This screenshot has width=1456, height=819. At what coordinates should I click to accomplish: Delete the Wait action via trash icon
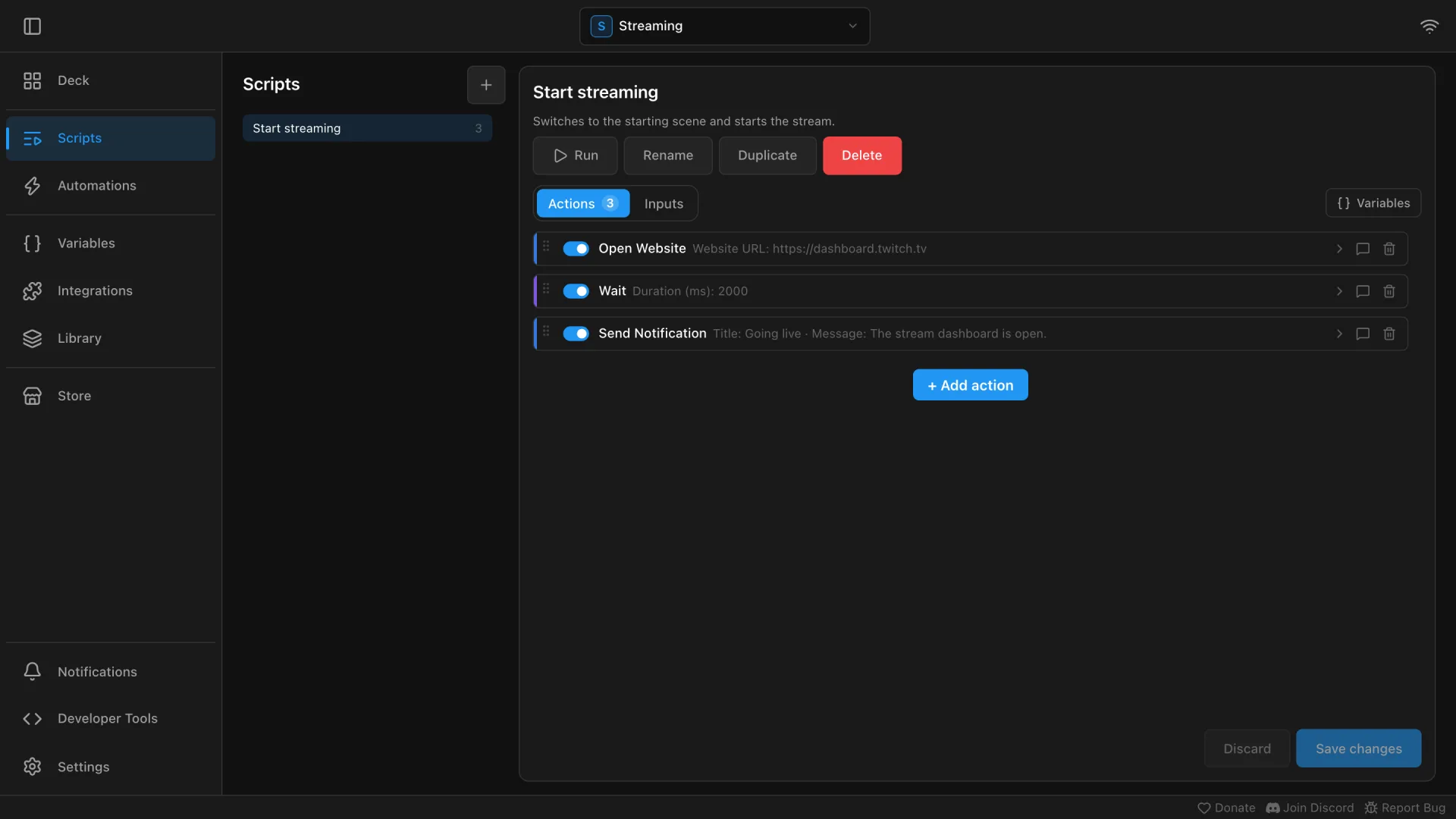click(1389, 291)
